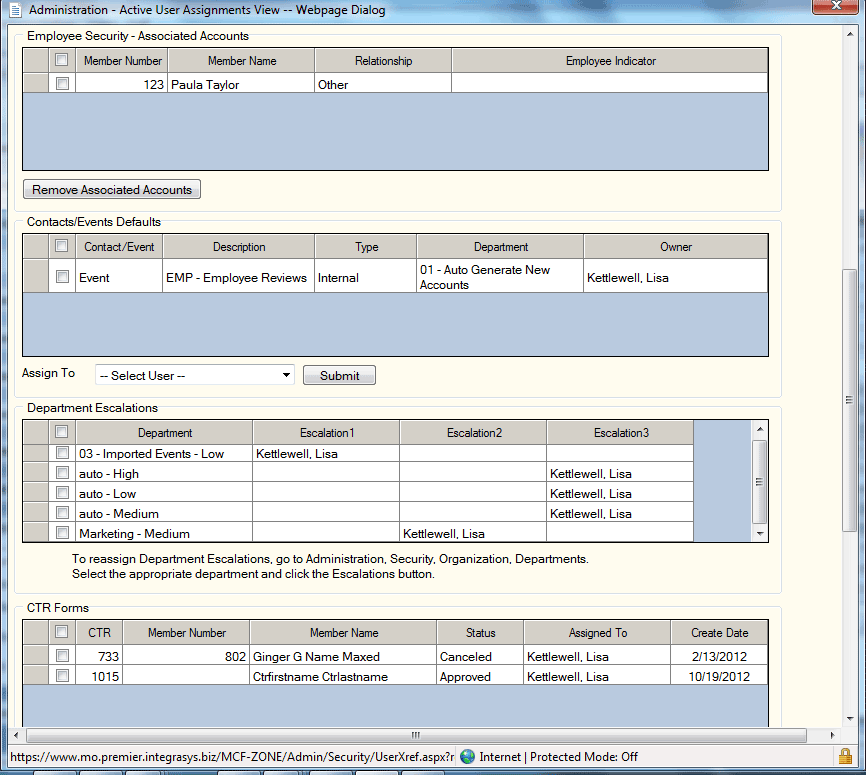Image resolution: width=866 pixels, height=775 pixels.
Task: Click the Type column header
Action: coord(366,247)
